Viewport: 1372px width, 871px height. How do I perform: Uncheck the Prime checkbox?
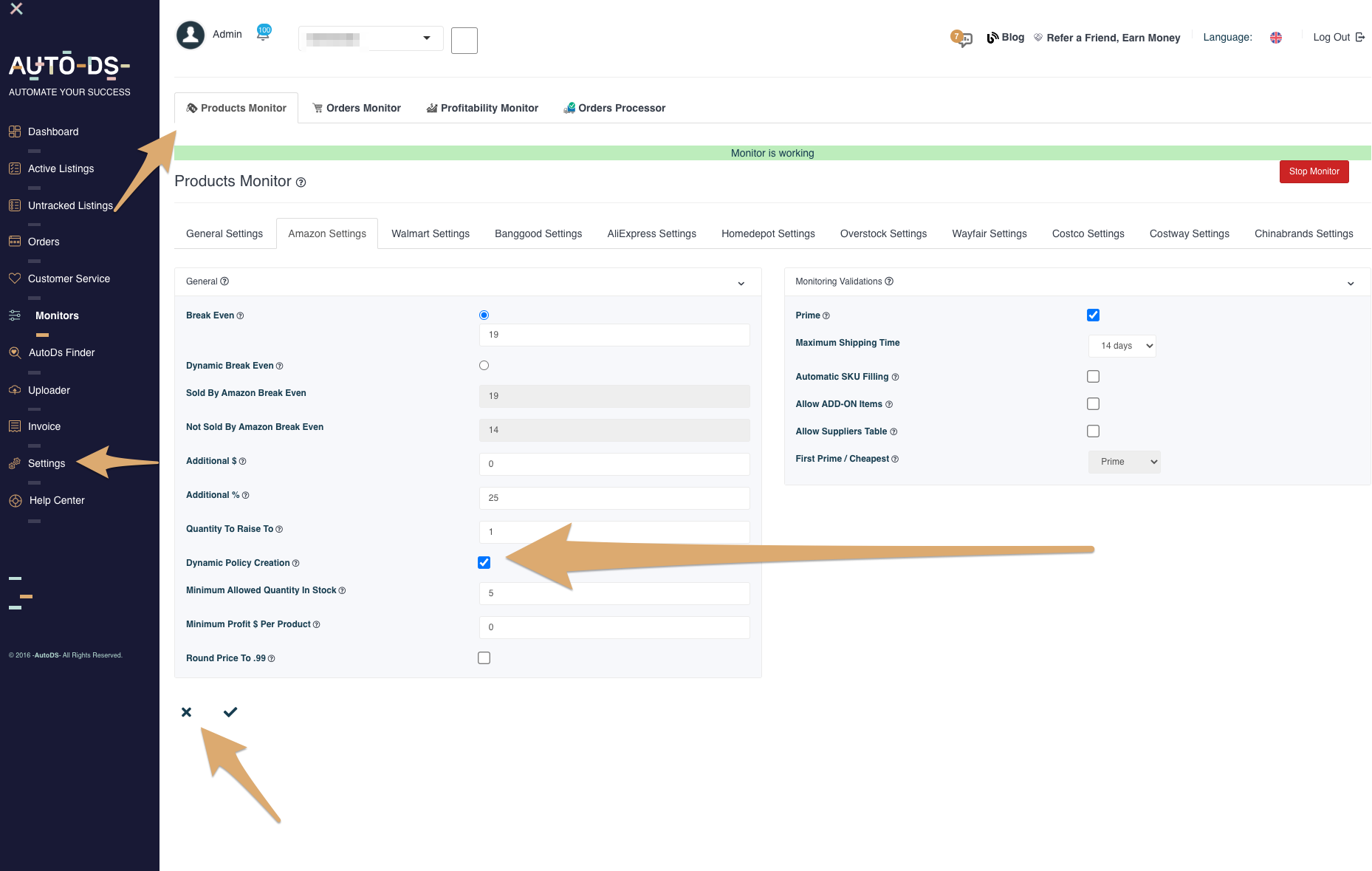tap(1093, 315)
